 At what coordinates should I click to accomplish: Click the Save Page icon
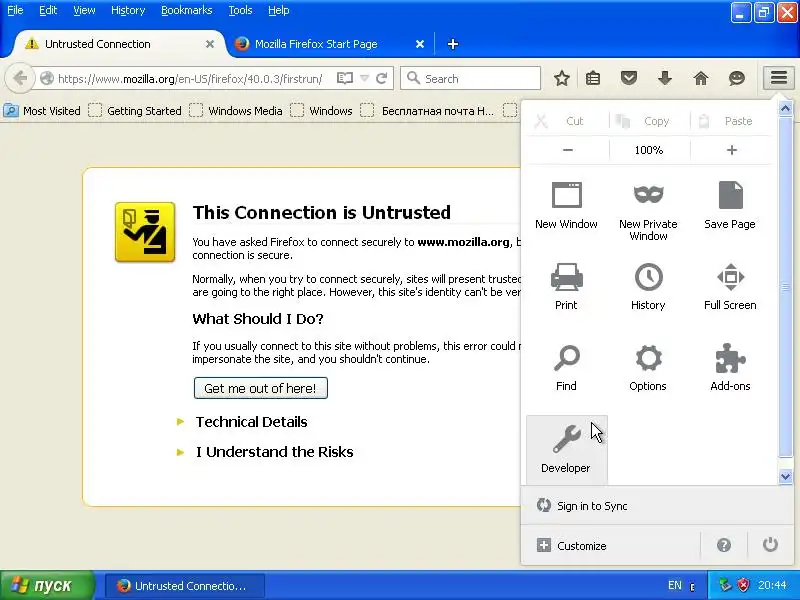pyautogui.click(x=730, y=195)
